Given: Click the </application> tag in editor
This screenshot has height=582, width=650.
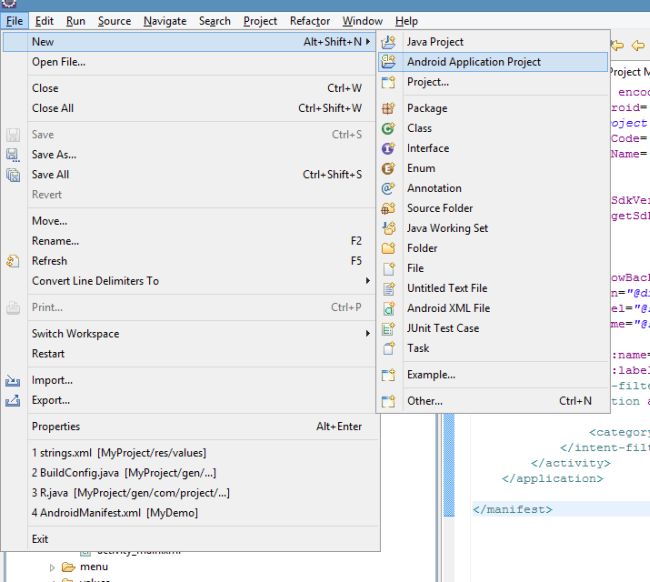Looking at the screenshot, I should point(552,479).
